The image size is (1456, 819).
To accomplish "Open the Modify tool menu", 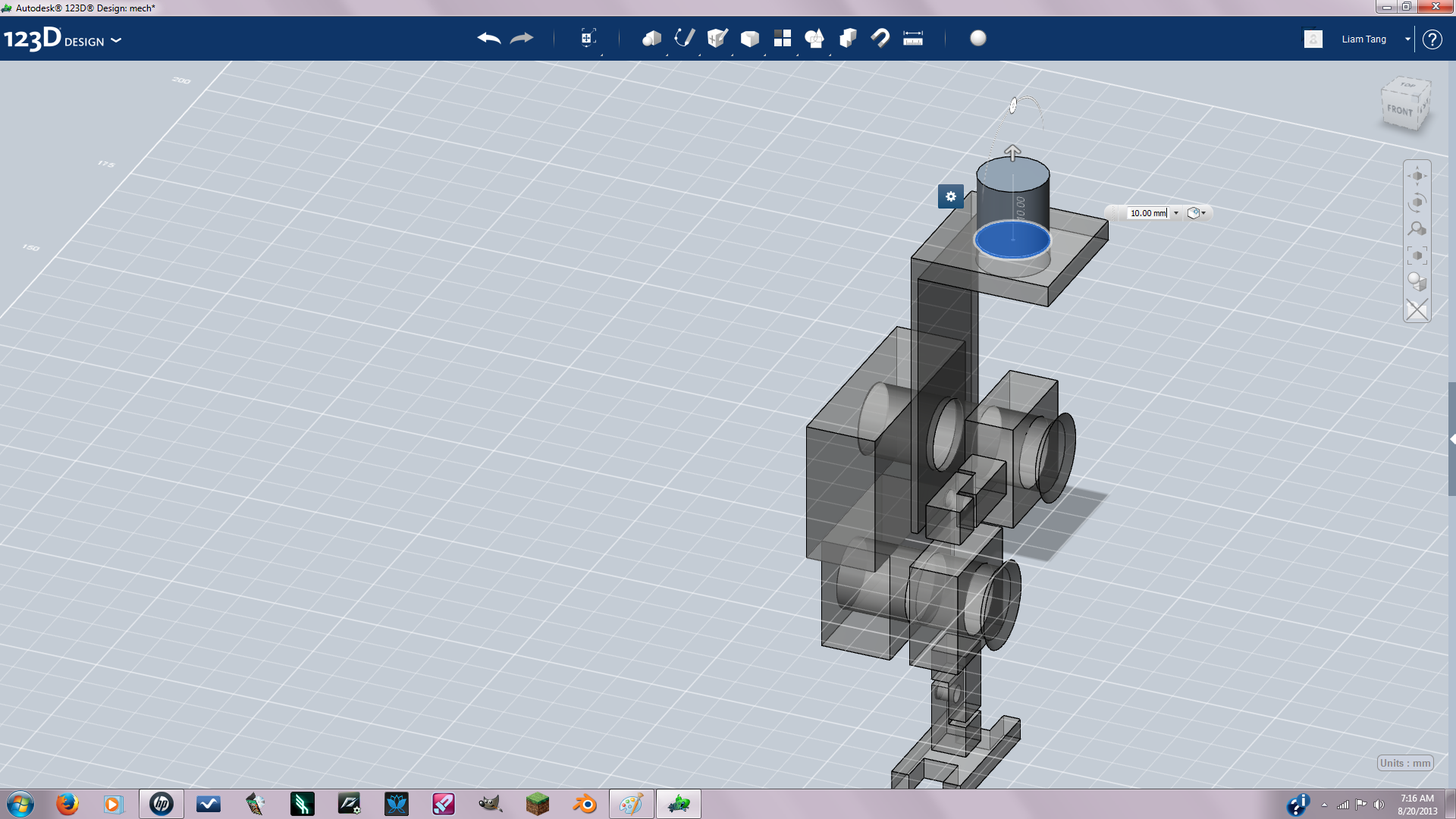I will 750,38.
